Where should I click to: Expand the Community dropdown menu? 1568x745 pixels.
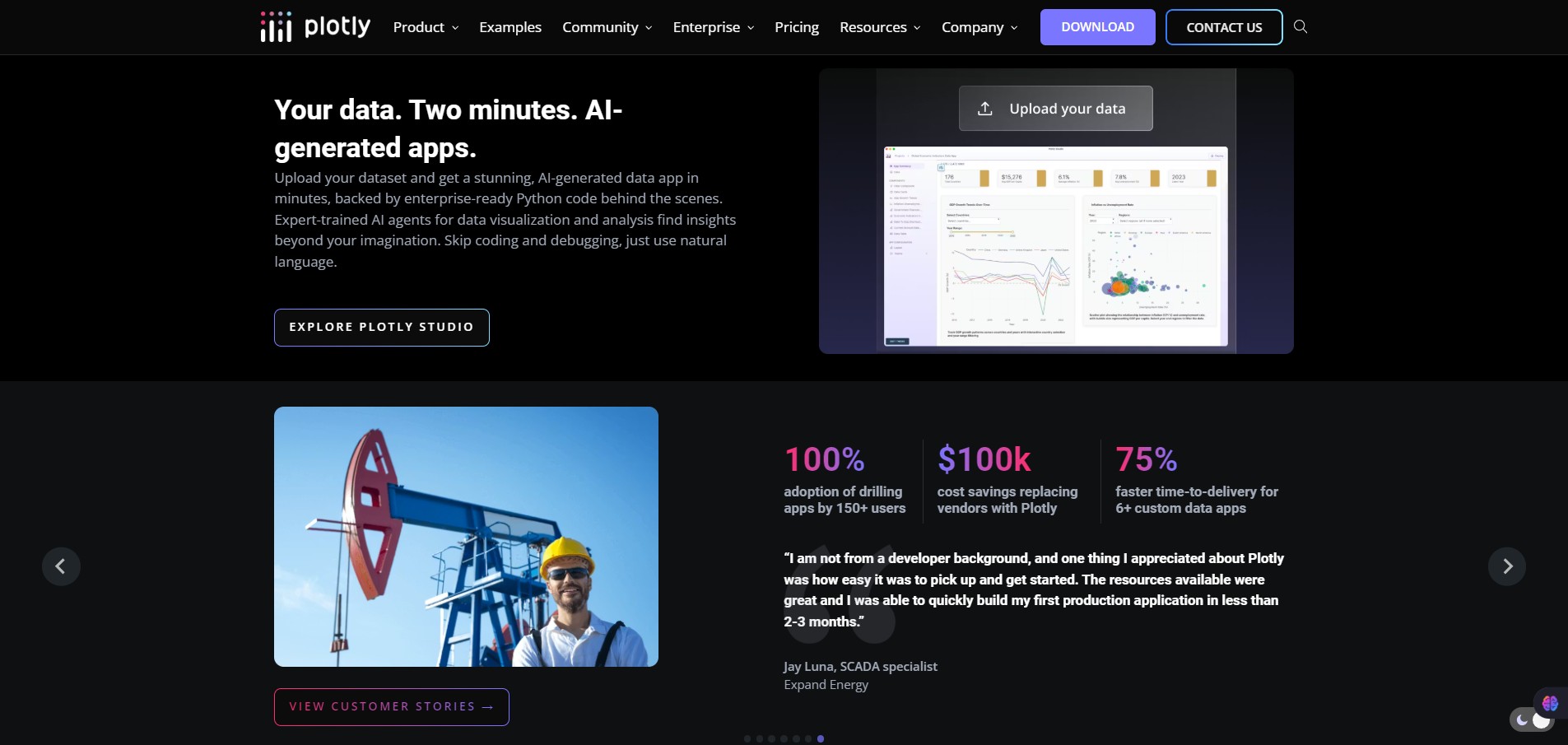(x=607, y=27)
